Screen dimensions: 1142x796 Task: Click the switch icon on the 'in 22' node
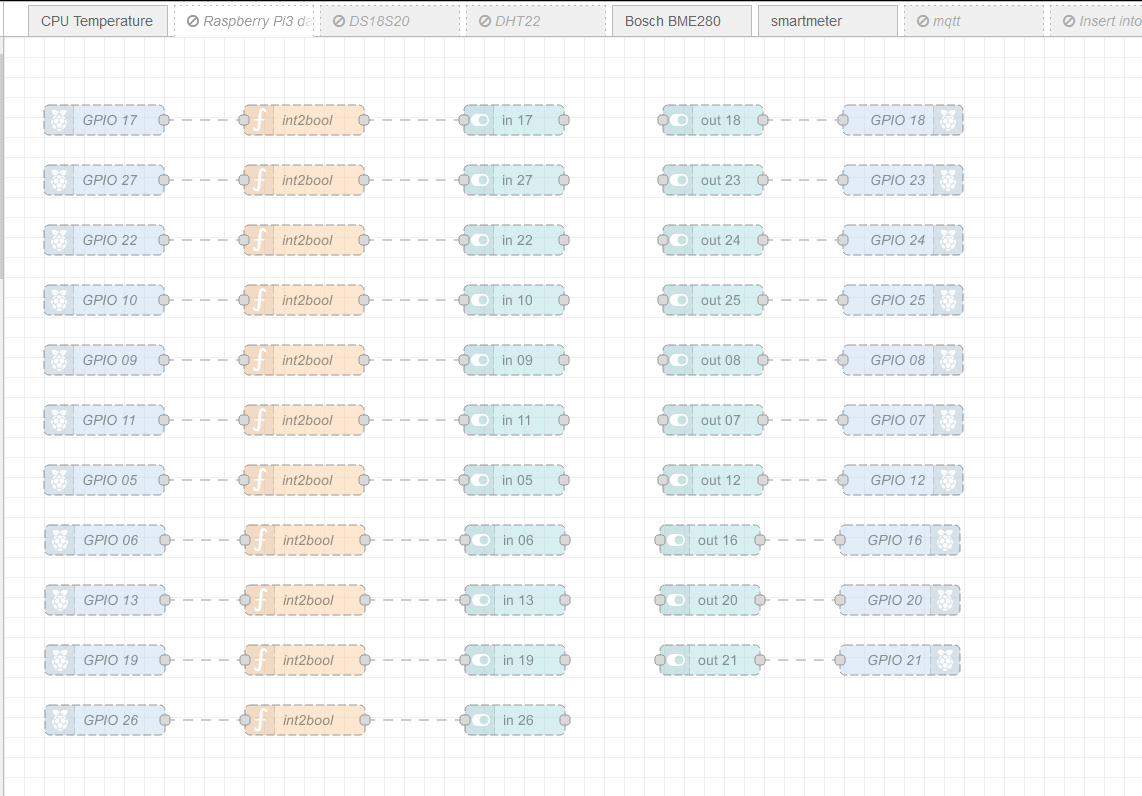[478, 240]
